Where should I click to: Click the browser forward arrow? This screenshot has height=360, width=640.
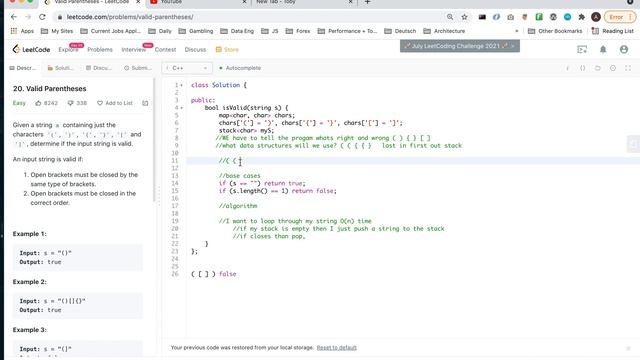(28, 17)
